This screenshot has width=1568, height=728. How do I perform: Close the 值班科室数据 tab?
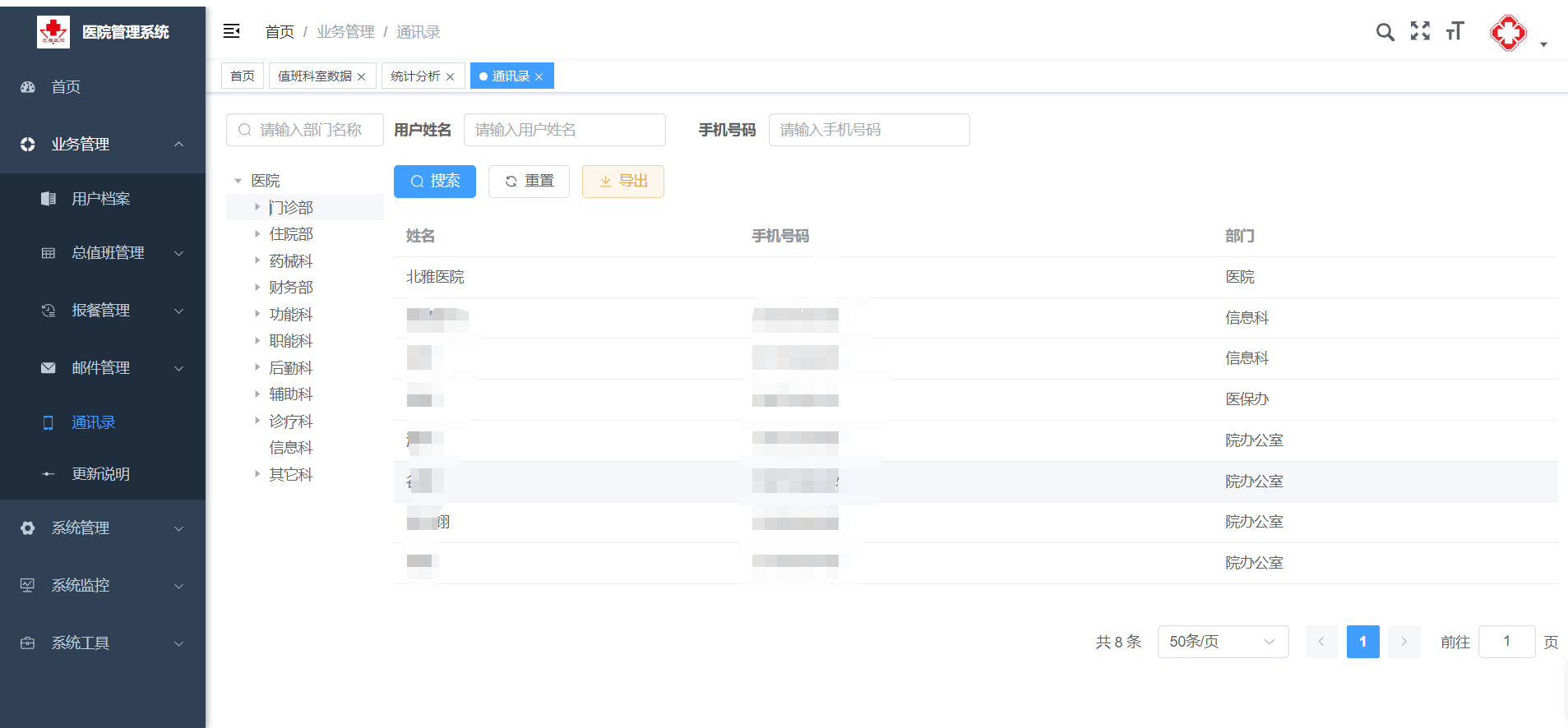coord(361,77)
